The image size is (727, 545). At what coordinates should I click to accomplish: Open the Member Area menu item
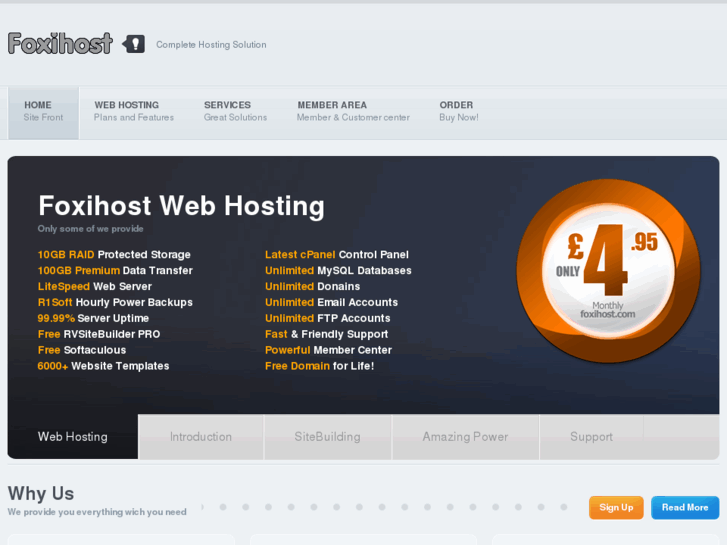pyautogui.click(x=353, y=111)
